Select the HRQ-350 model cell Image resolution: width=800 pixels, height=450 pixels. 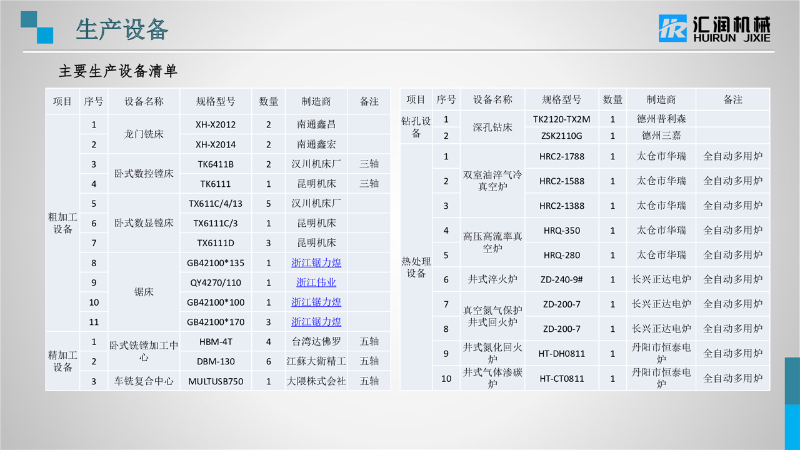click(561, 230)
